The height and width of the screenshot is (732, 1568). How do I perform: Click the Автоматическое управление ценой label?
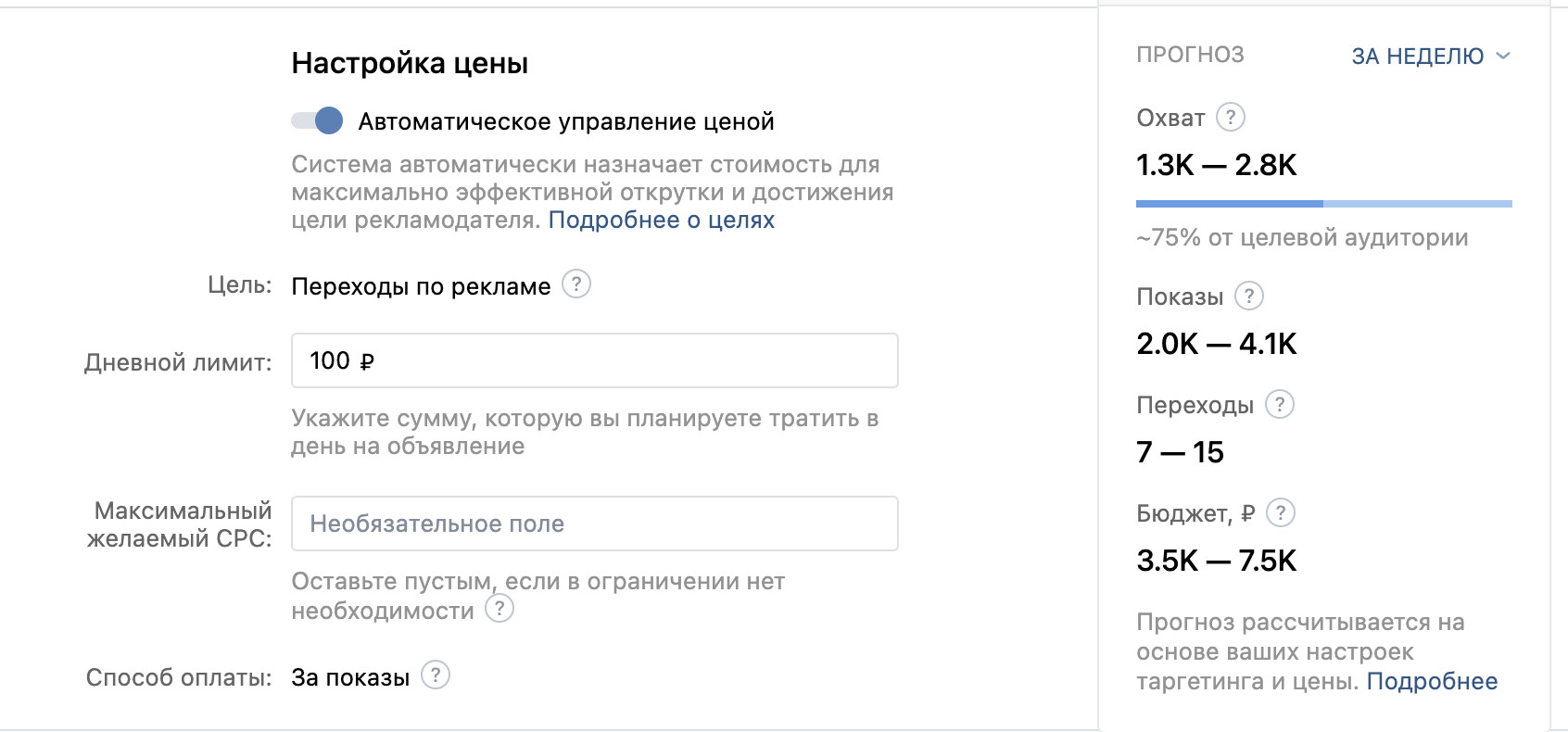[565, 121]
